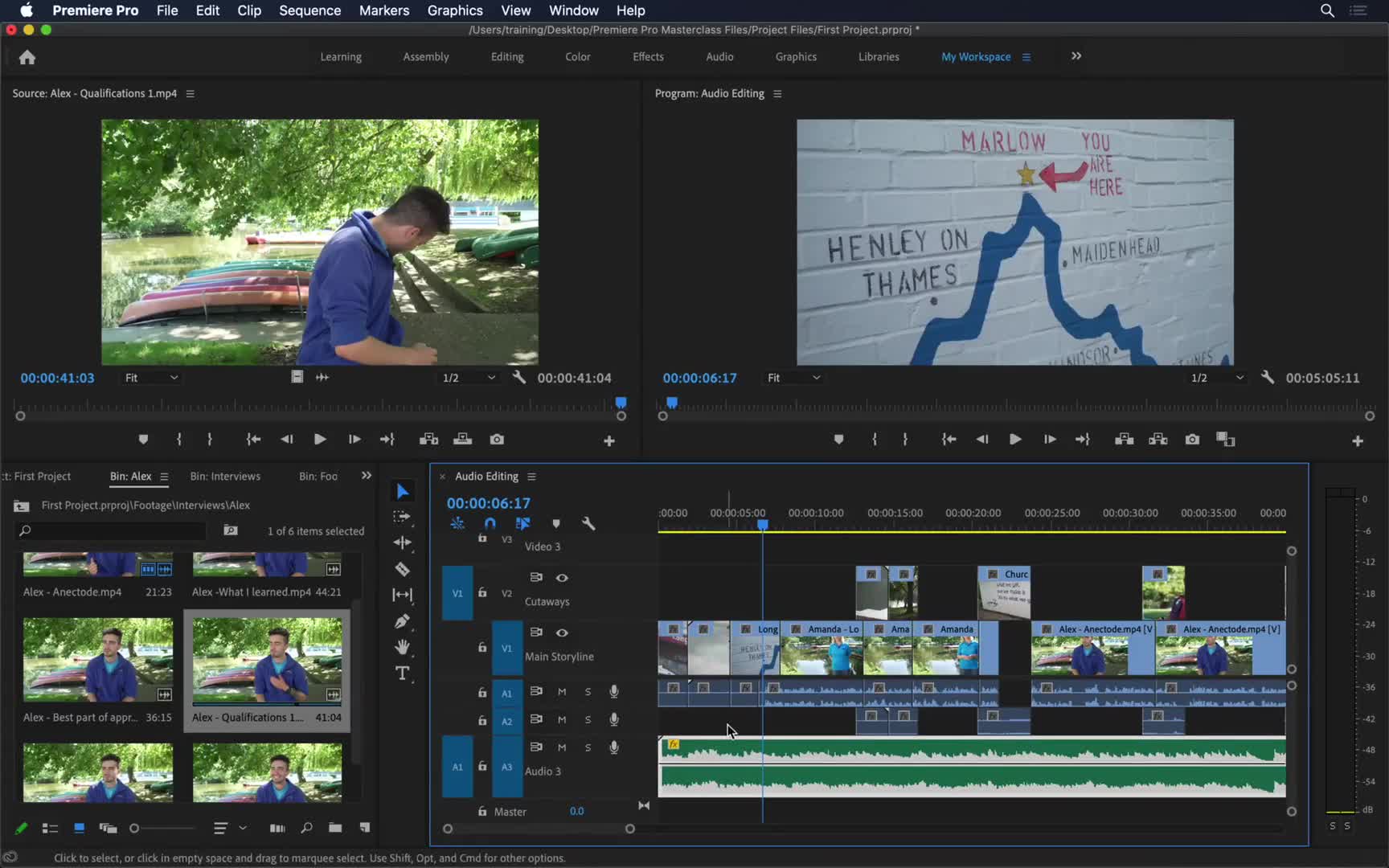The height and width of the screenshot is (868, 1389).
Task: Select the Ripple Edit tool
Action: click(x=403, y=542)
